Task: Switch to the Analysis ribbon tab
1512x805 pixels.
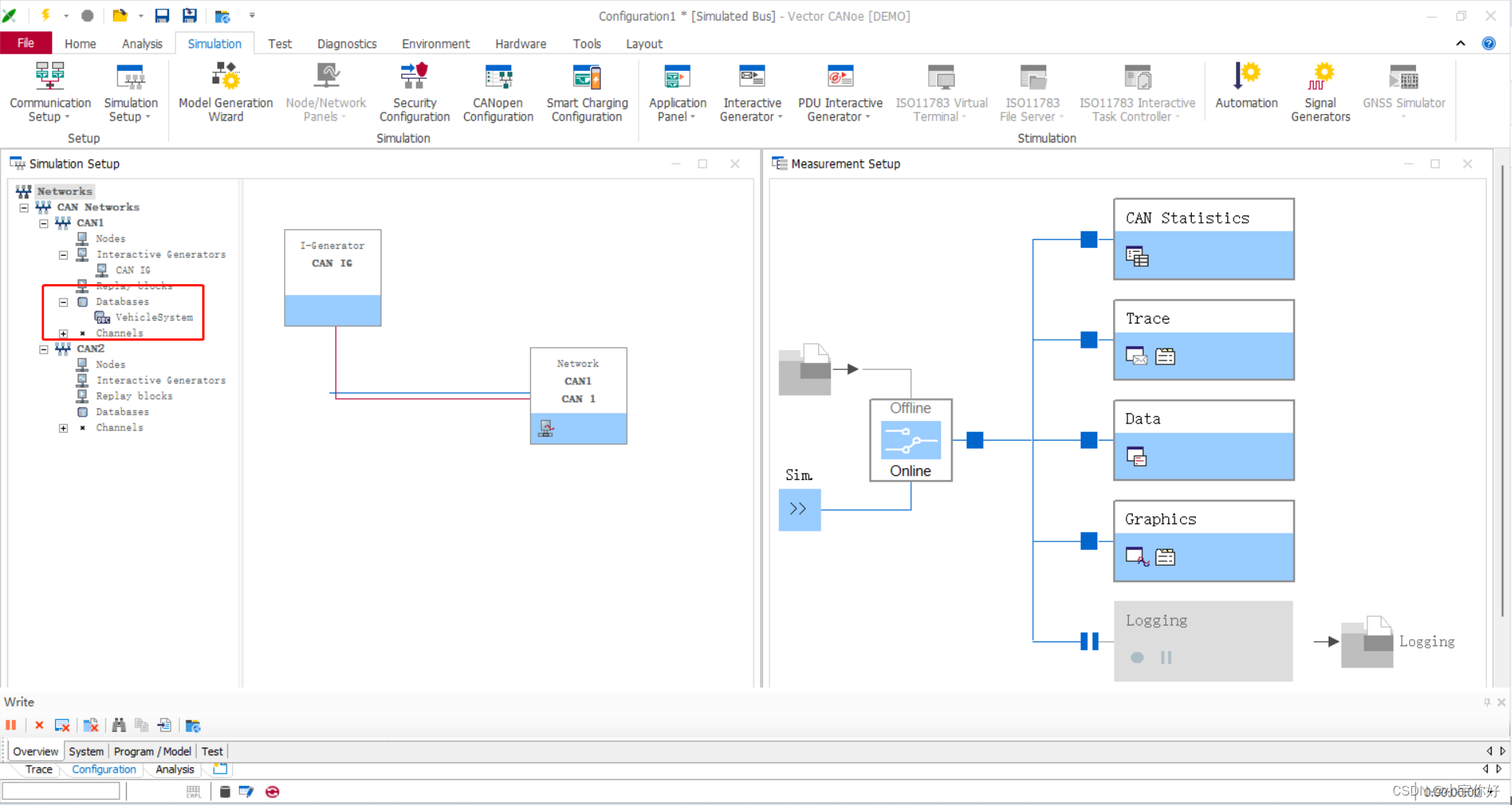Action: [142, 43]
